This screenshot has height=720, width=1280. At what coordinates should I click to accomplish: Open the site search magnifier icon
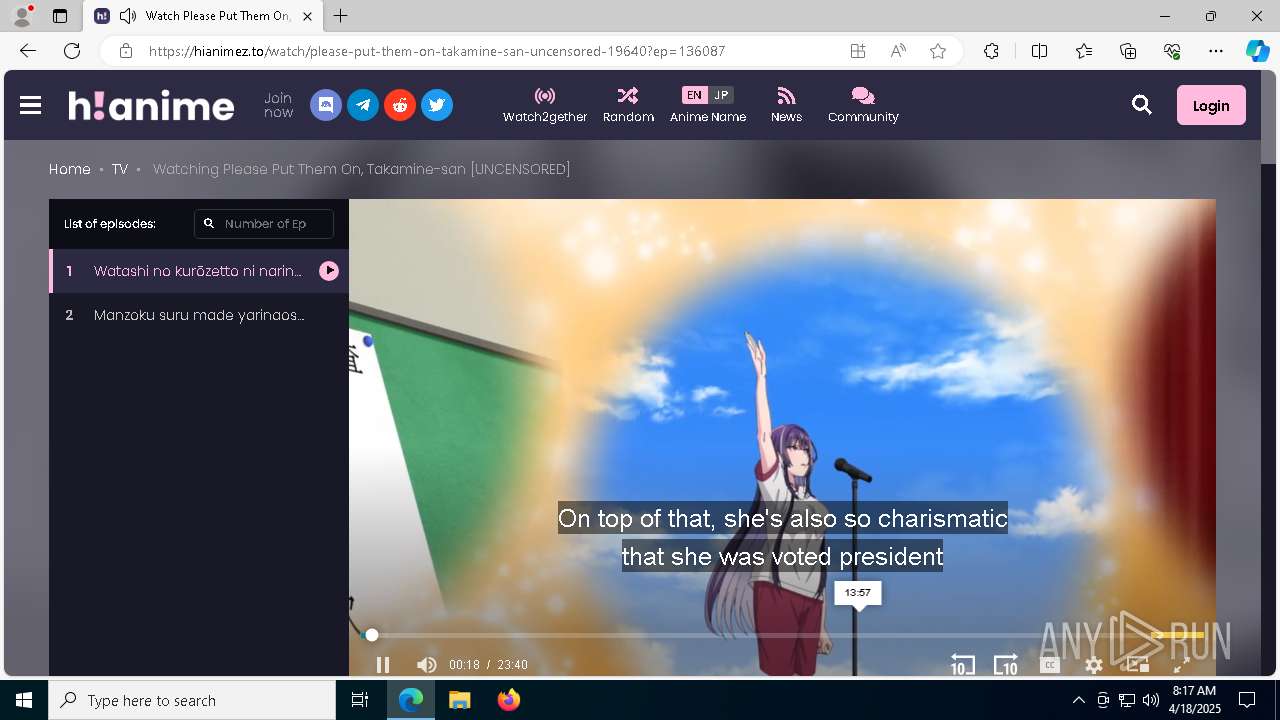pyautogui.click(x=1142, y=105)
